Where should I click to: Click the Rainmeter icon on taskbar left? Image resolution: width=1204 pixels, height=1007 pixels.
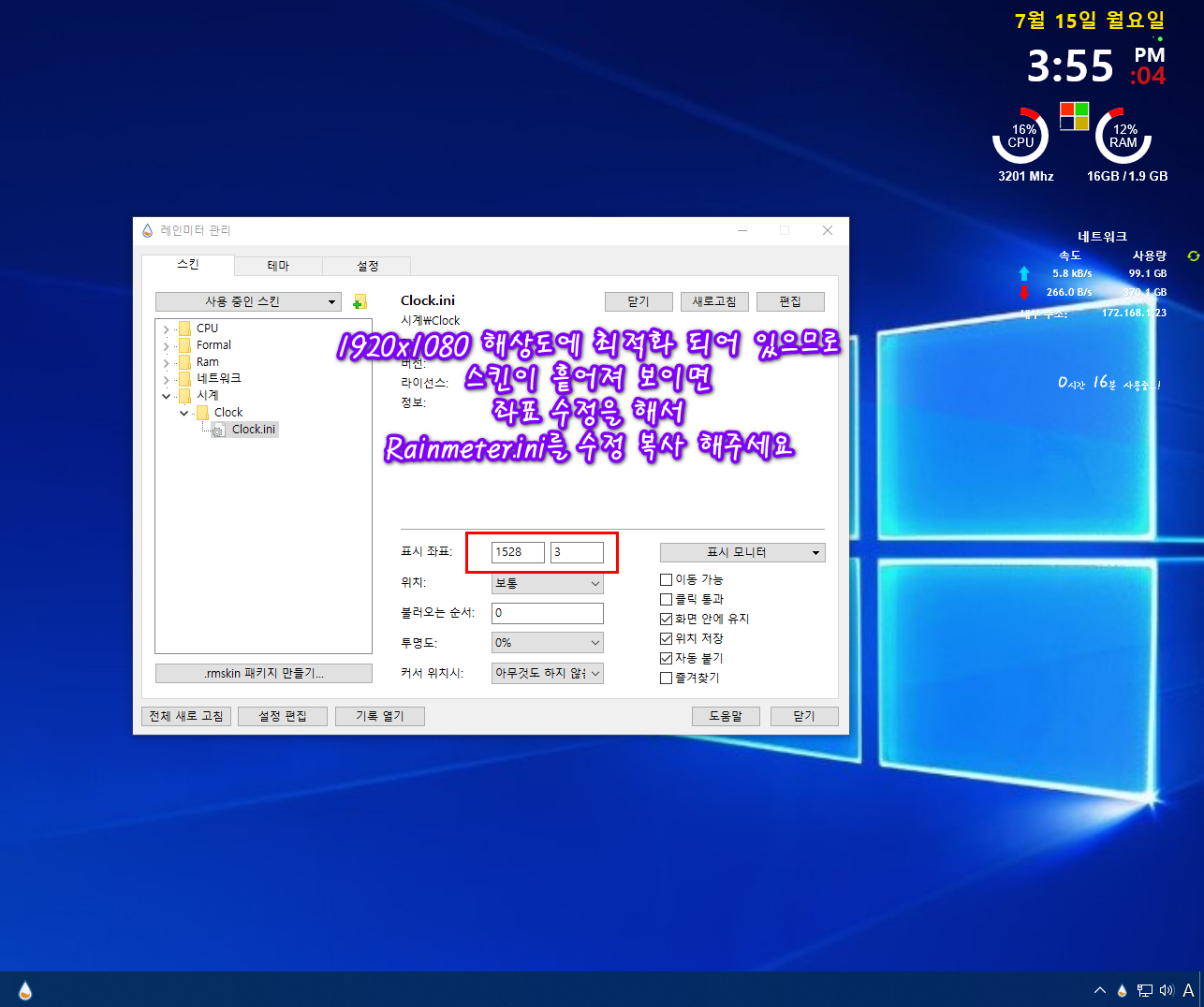pyautogui.click(x=25, y=990)
